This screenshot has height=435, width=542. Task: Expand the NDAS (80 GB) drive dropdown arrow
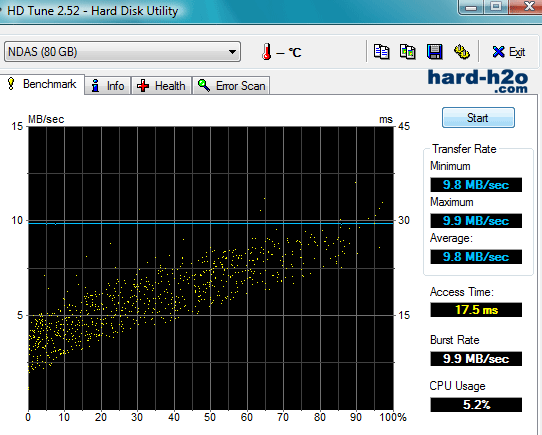(232, 52)
